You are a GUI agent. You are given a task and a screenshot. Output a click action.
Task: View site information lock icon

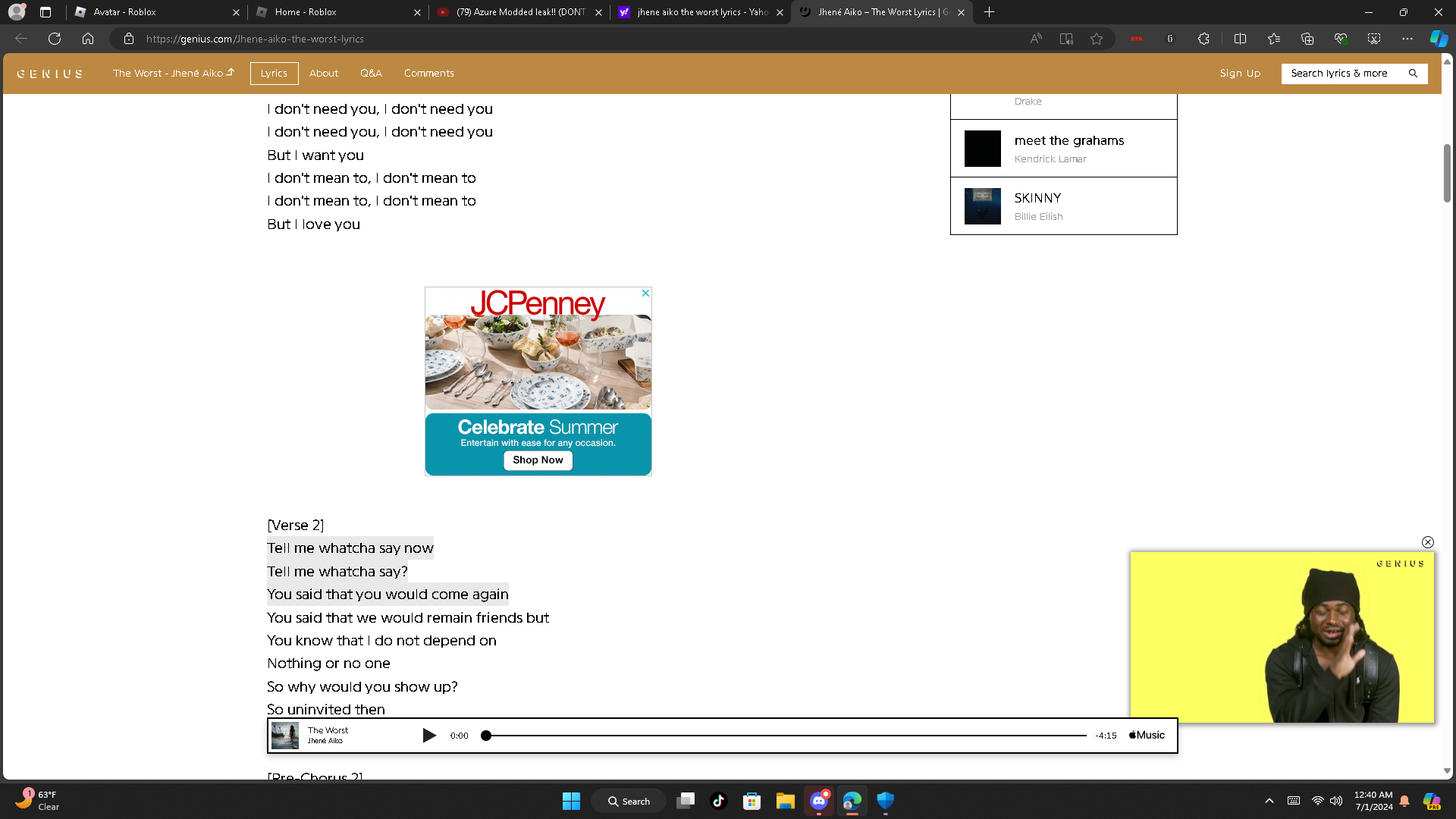click(129, 39)
